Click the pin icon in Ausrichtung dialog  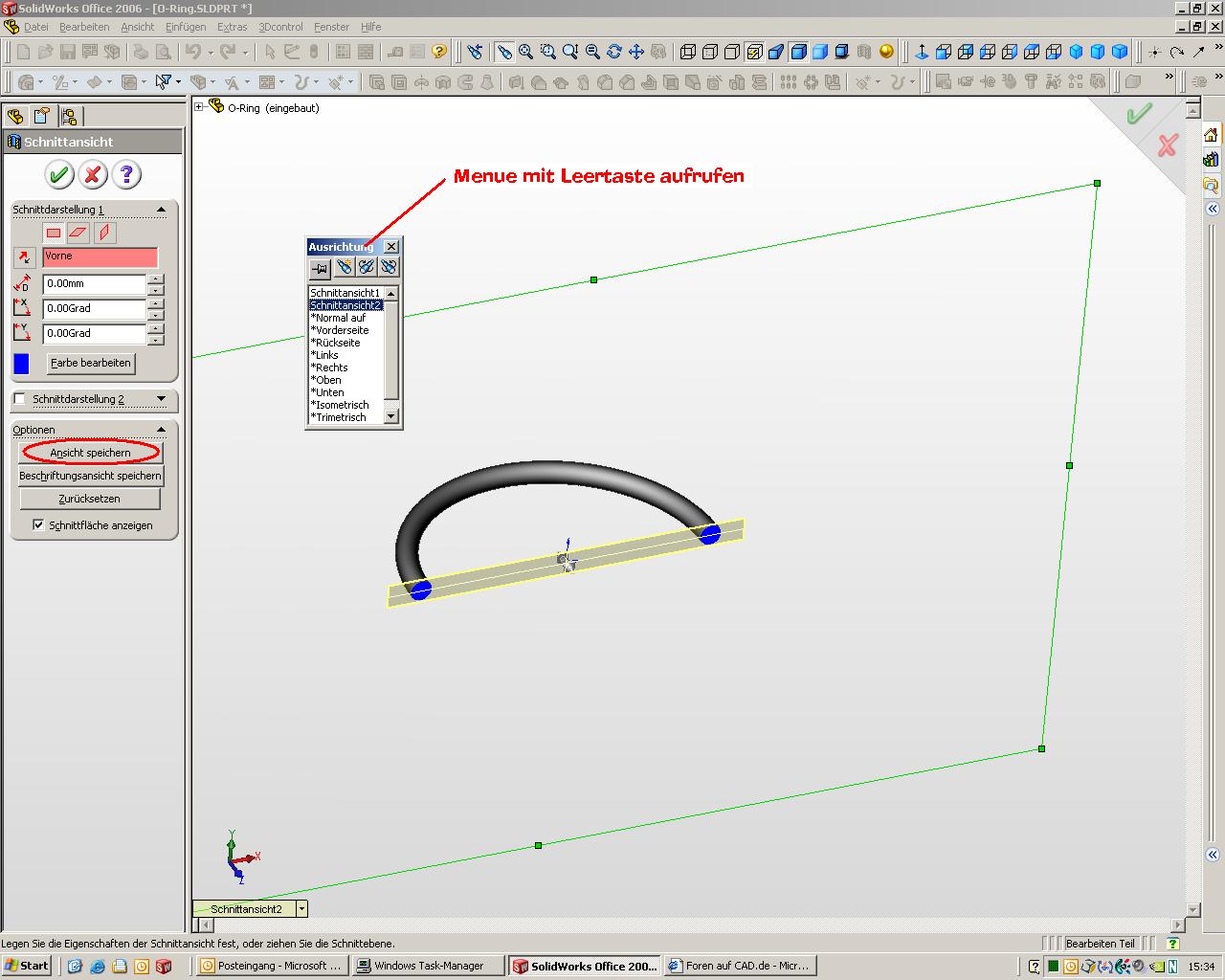[x=320, y=268]
